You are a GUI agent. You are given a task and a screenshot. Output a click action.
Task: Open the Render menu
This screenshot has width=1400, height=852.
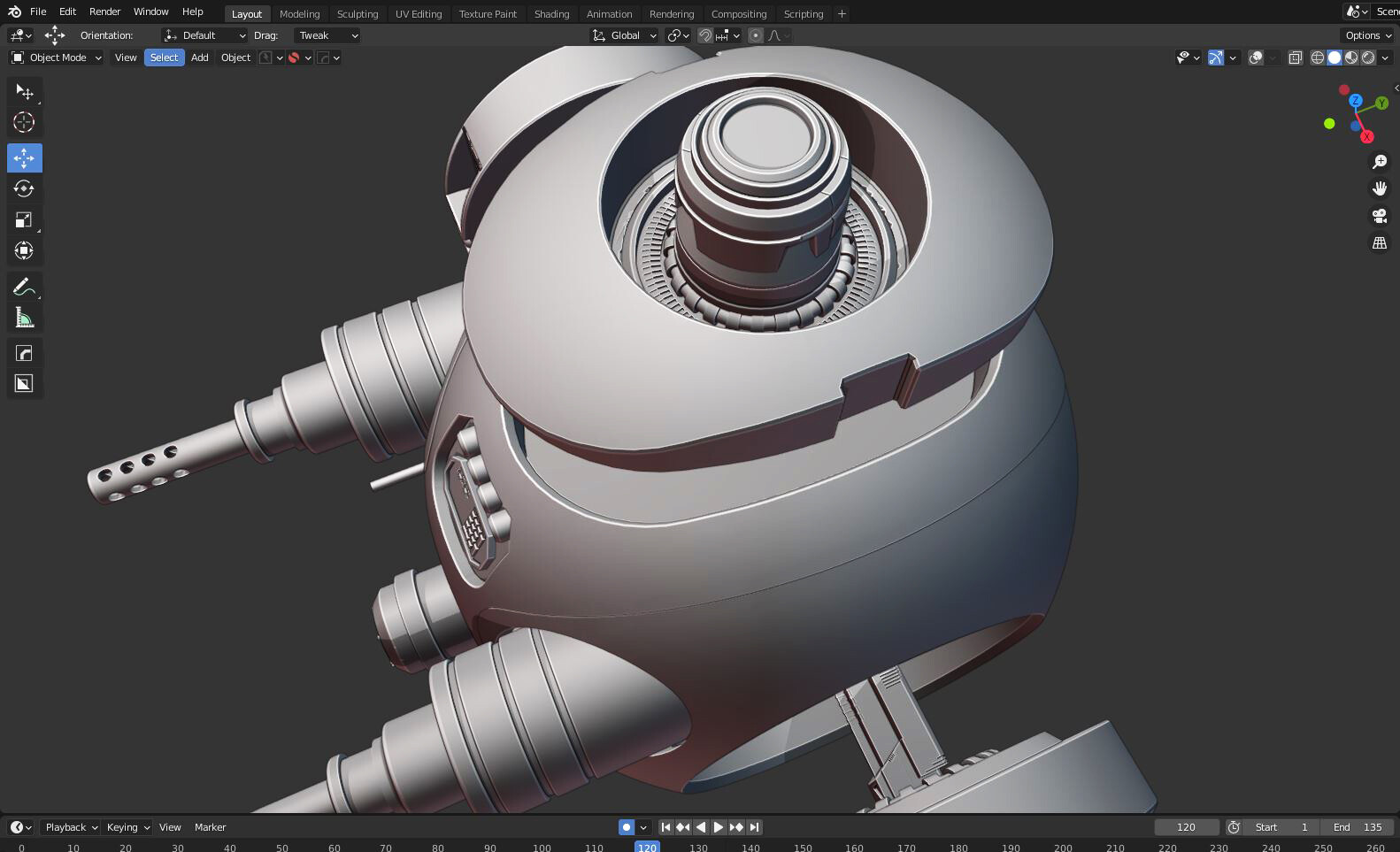click(x=104, y=12)
